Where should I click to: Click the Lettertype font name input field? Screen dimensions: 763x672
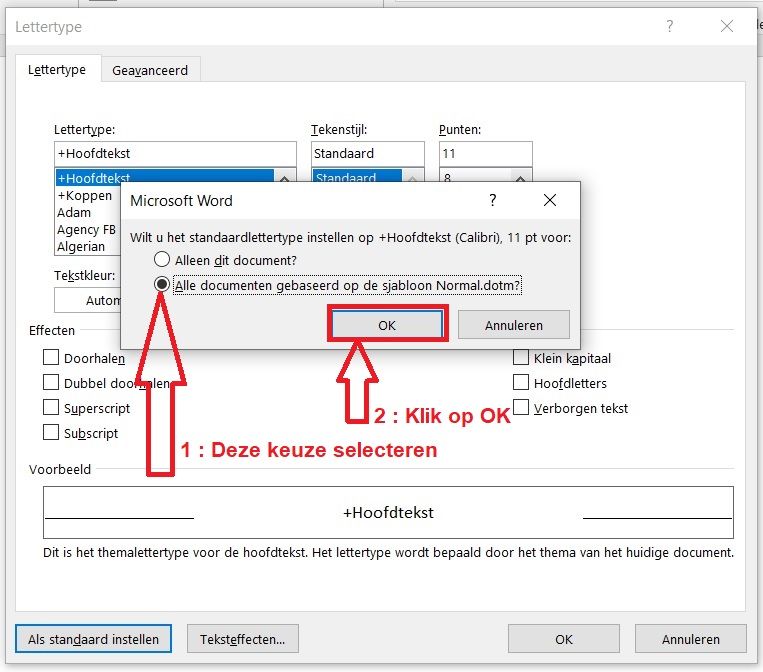175,154
